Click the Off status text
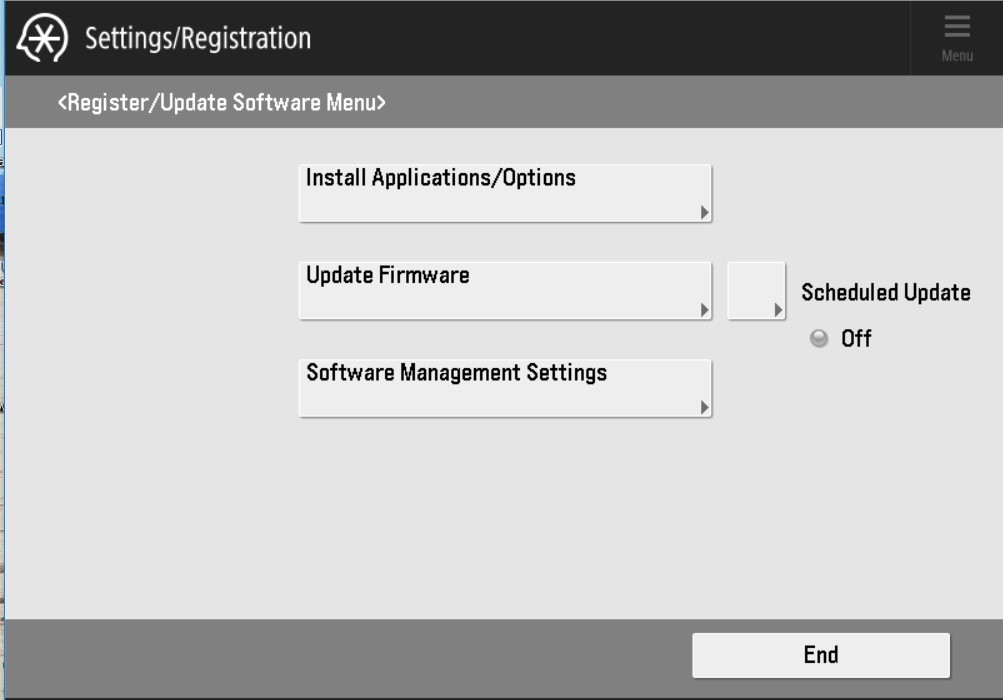This screenshot has width=1003, height=700. [856, 339]
